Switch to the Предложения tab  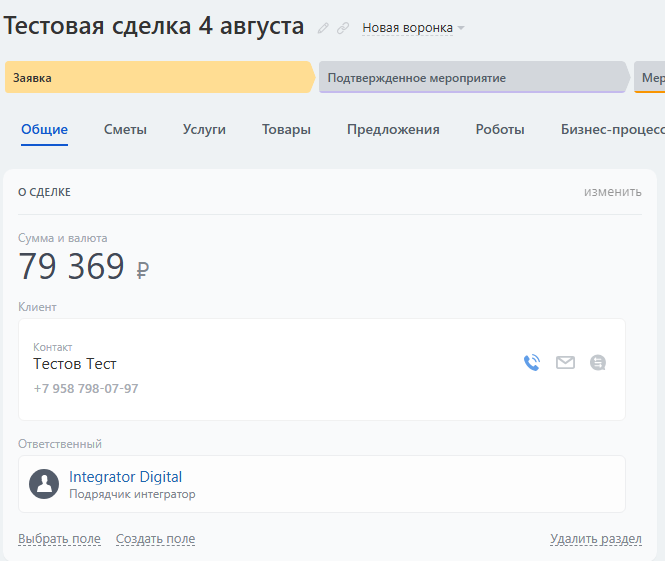point(393,129)
